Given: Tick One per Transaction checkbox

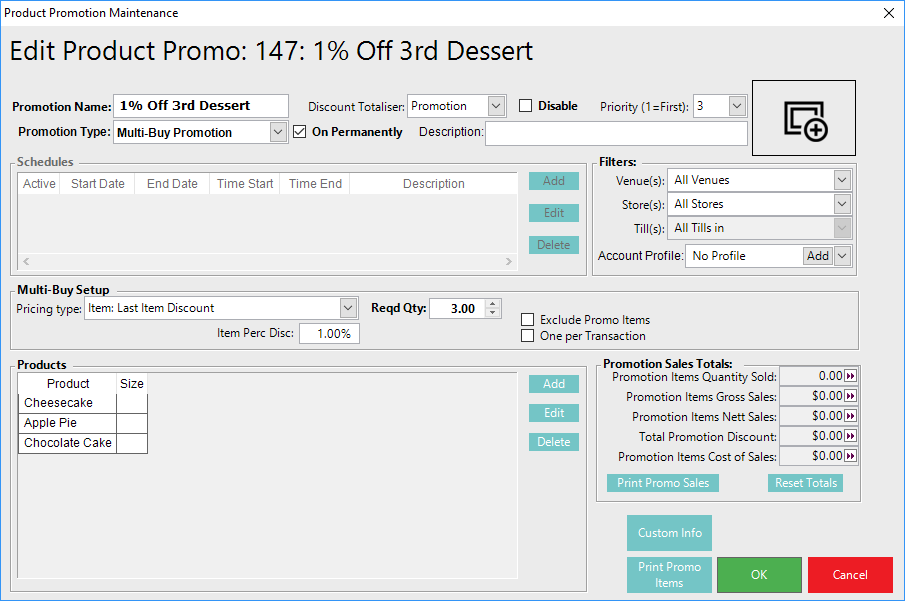Looking at the screenshot, I should point(528,336).
